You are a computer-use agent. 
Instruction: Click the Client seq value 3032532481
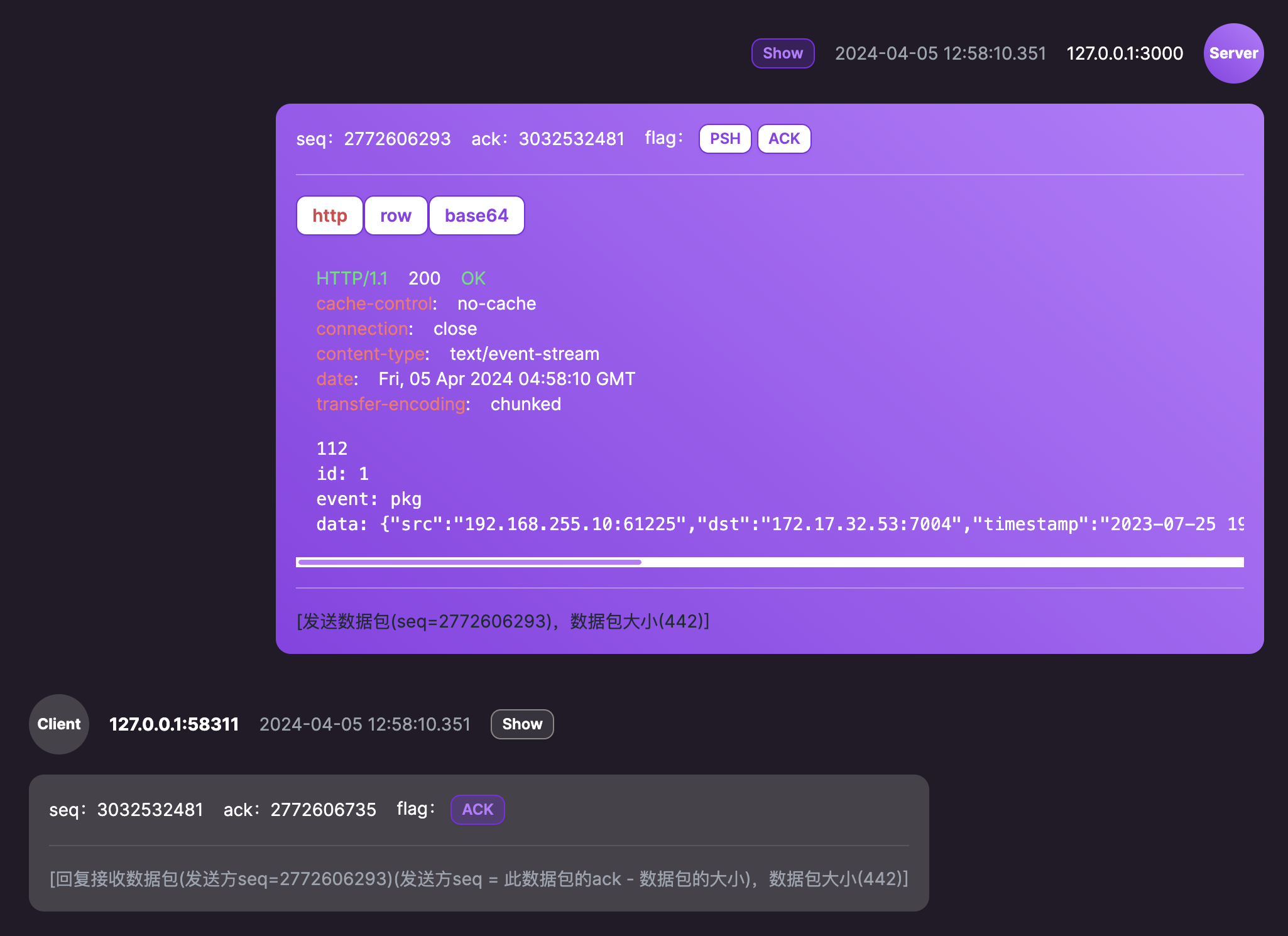tap(150, 810)
